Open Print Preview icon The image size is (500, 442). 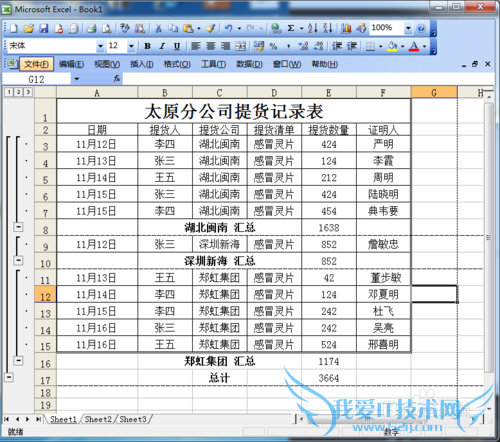point(107,28)
